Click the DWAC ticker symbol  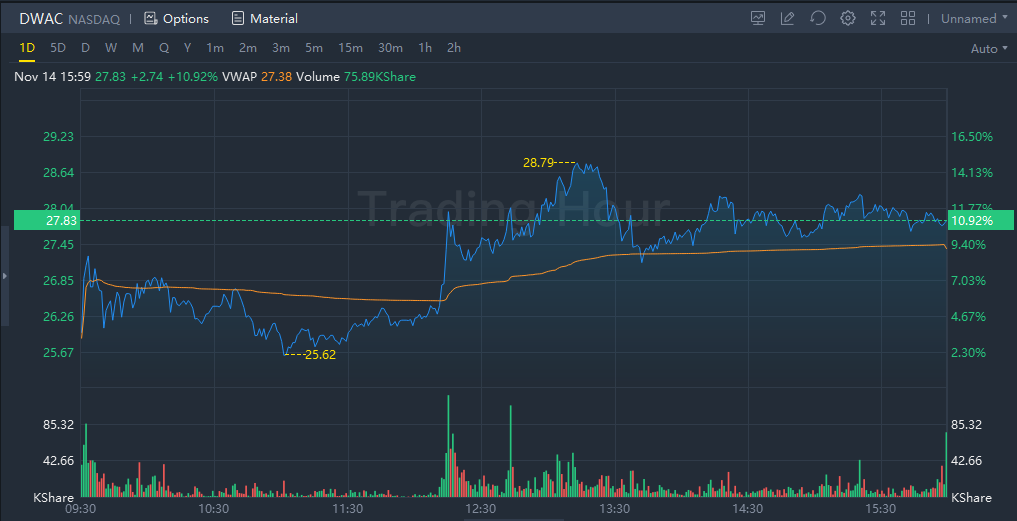point(41,19)
